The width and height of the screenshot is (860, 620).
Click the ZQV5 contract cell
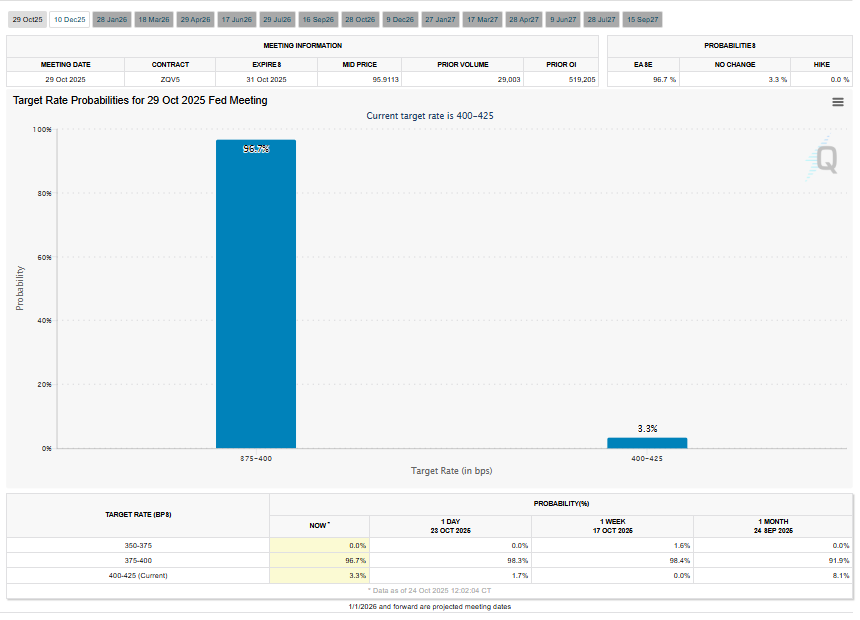[170, 79]
